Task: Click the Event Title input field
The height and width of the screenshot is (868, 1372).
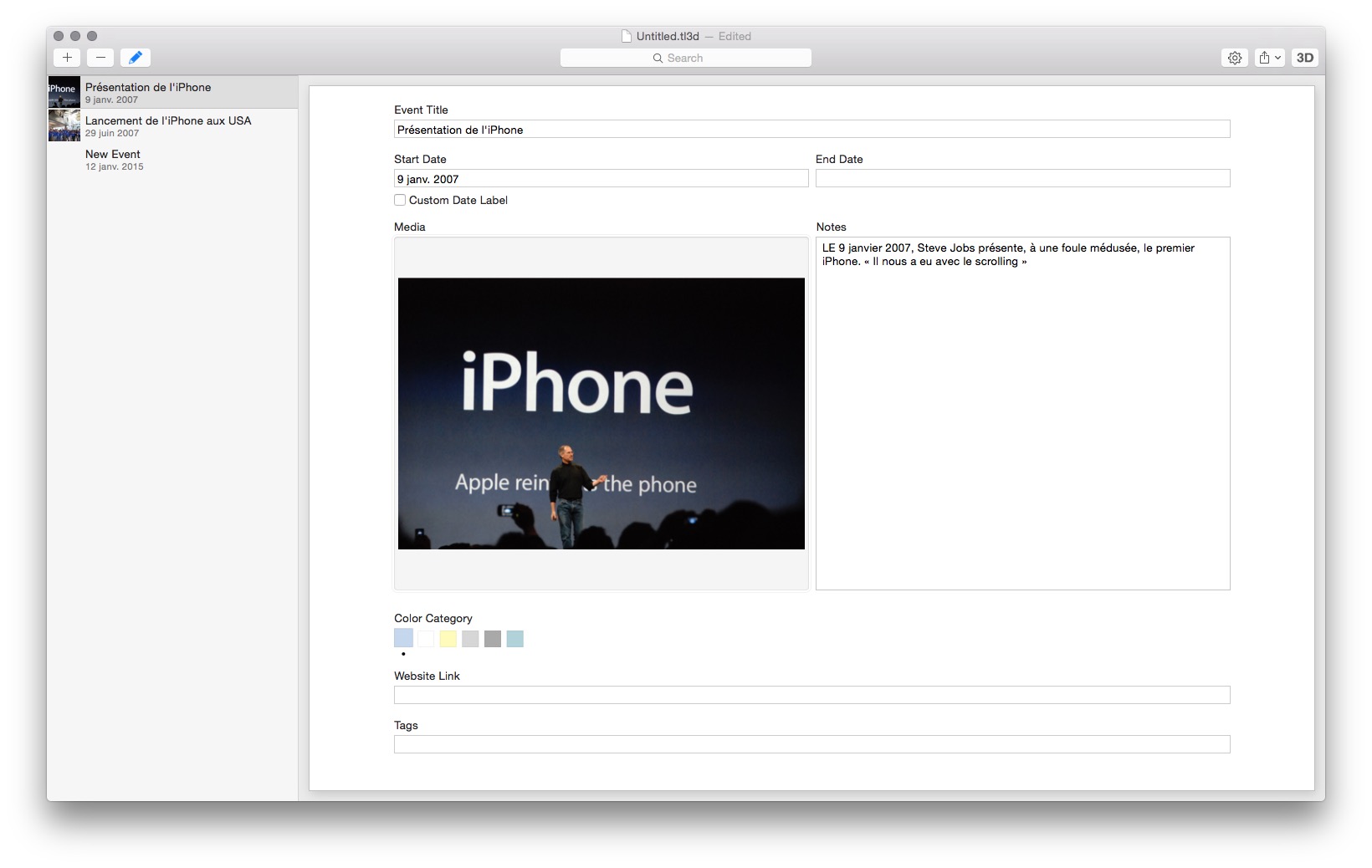Action: click(811, 129)
